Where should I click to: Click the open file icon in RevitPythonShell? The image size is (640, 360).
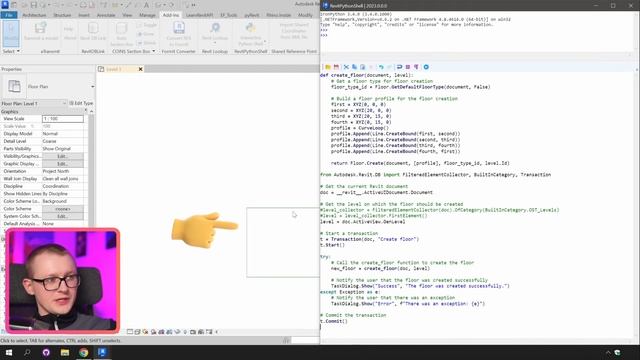tap(328, 67)
